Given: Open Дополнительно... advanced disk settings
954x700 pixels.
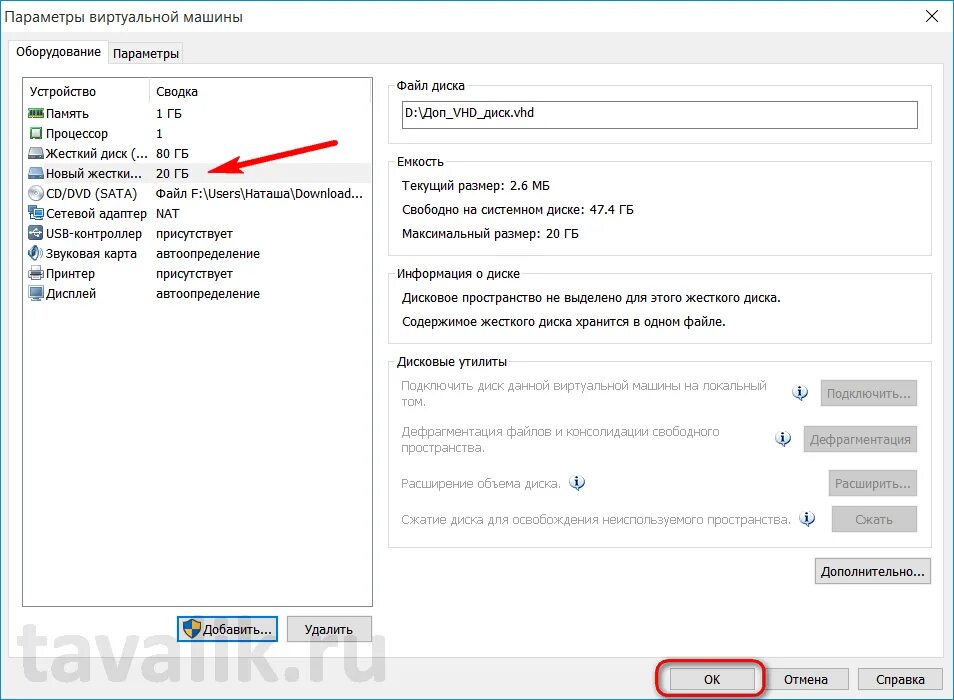Looking at the screenshot, I should click(873, 572).
